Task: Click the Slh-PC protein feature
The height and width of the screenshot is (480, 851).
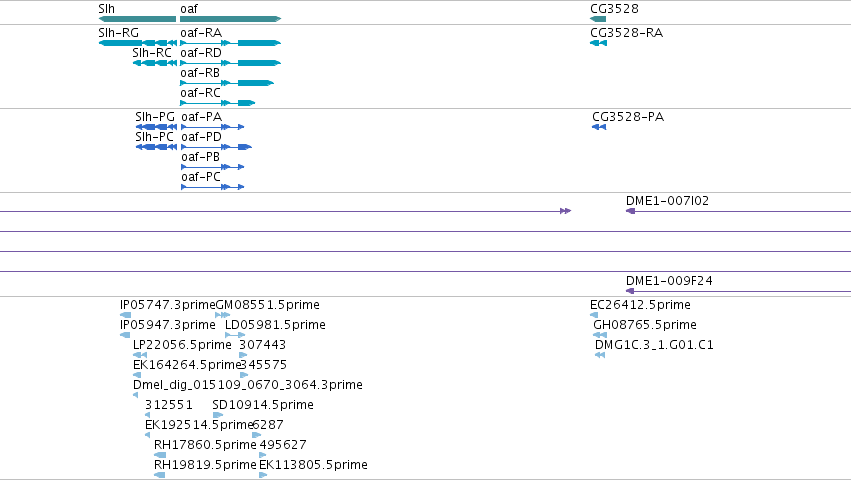Action: pyautogui.click(x=156, y=147)
